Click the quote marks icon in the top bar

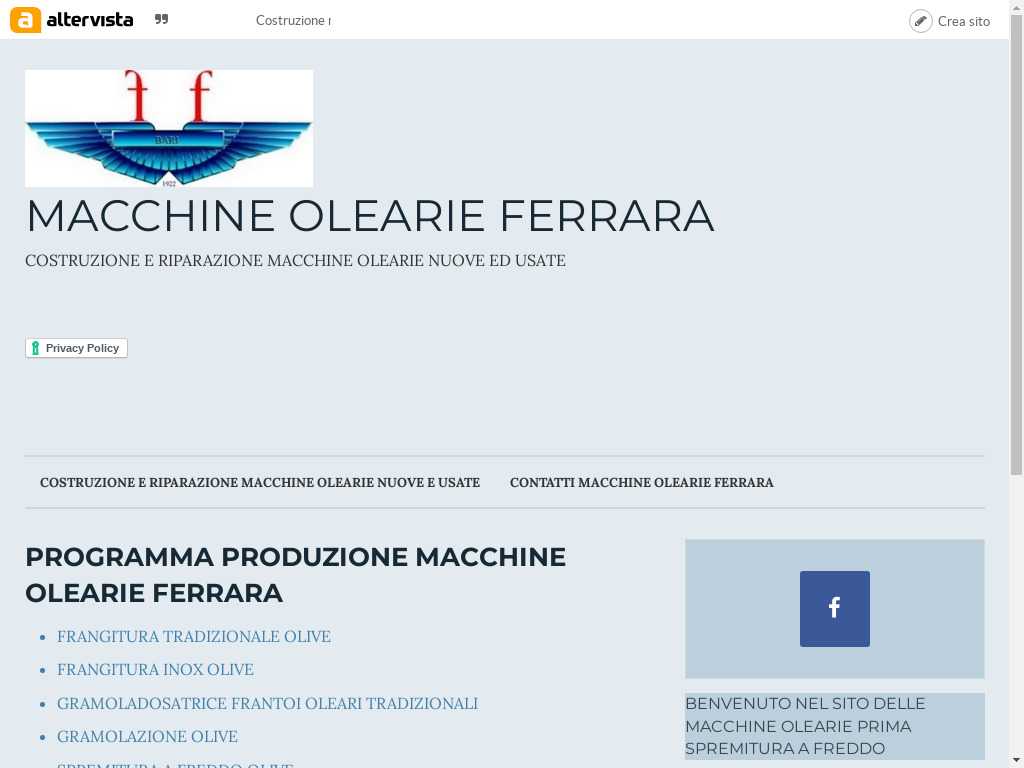click(161, 19)
